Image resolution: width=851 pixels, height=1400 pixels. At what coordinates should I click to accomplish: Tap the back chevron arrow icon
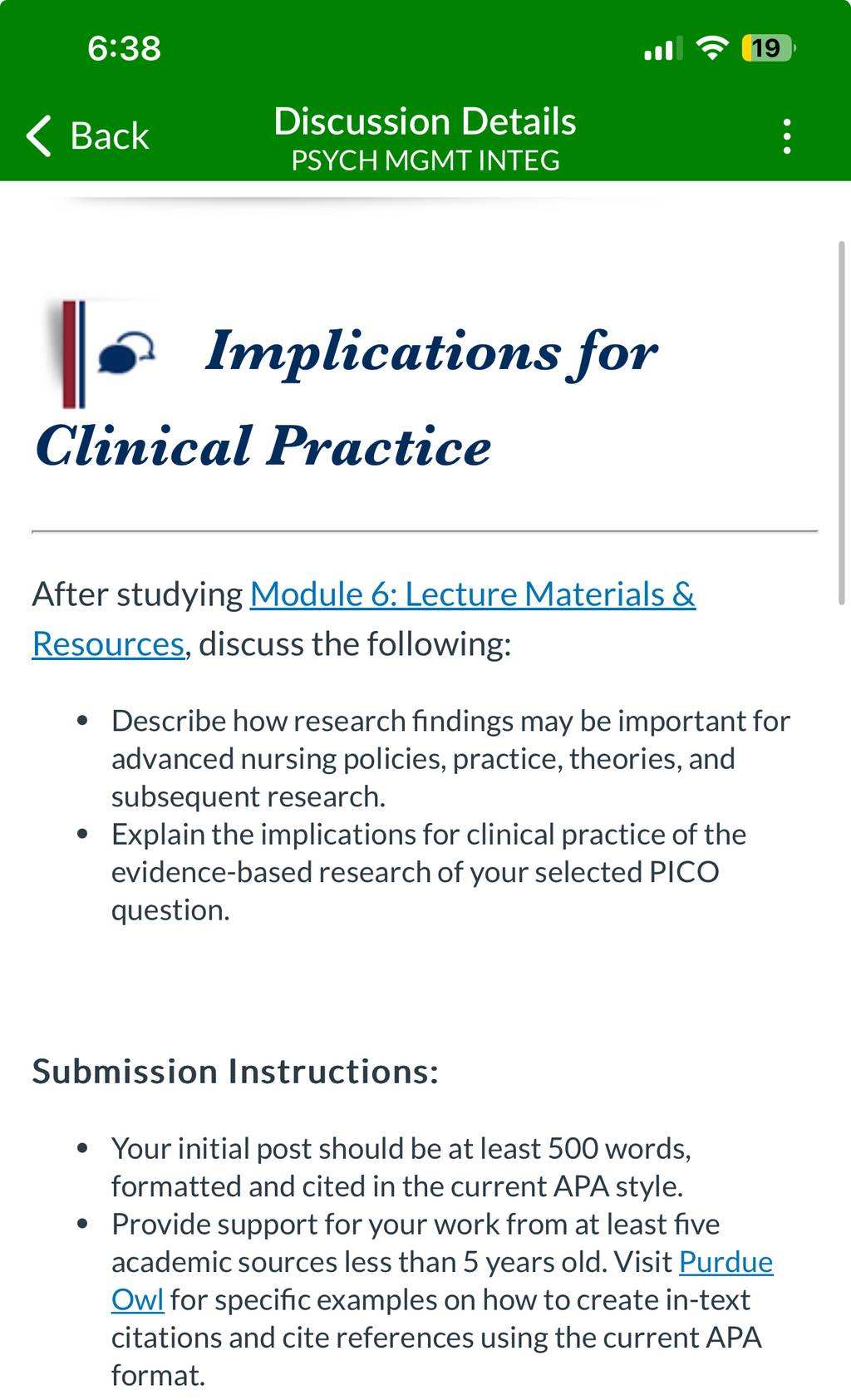click(39, 136)
